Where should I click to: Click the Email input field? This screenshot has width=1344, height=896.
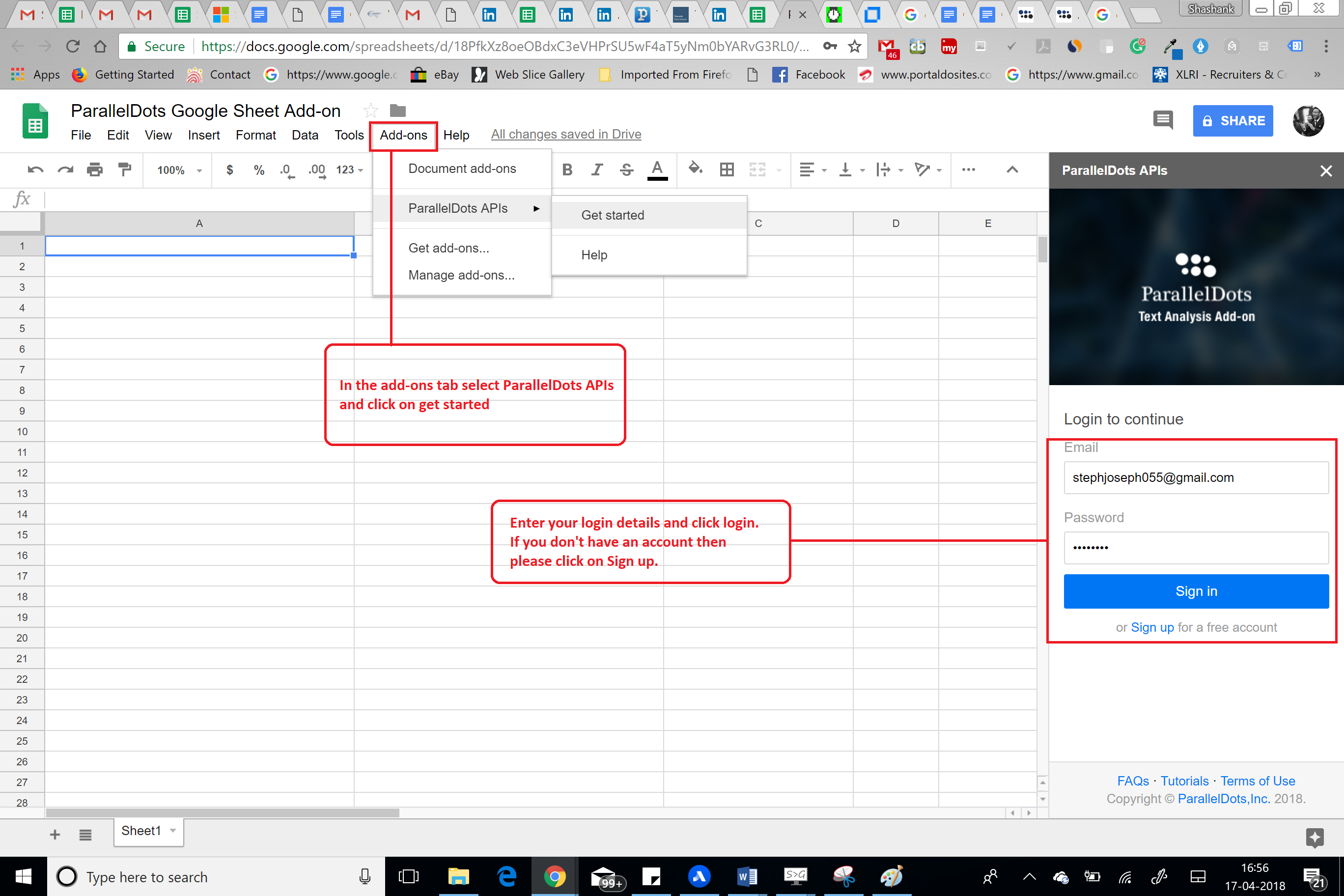click(x=1196, y=477)
